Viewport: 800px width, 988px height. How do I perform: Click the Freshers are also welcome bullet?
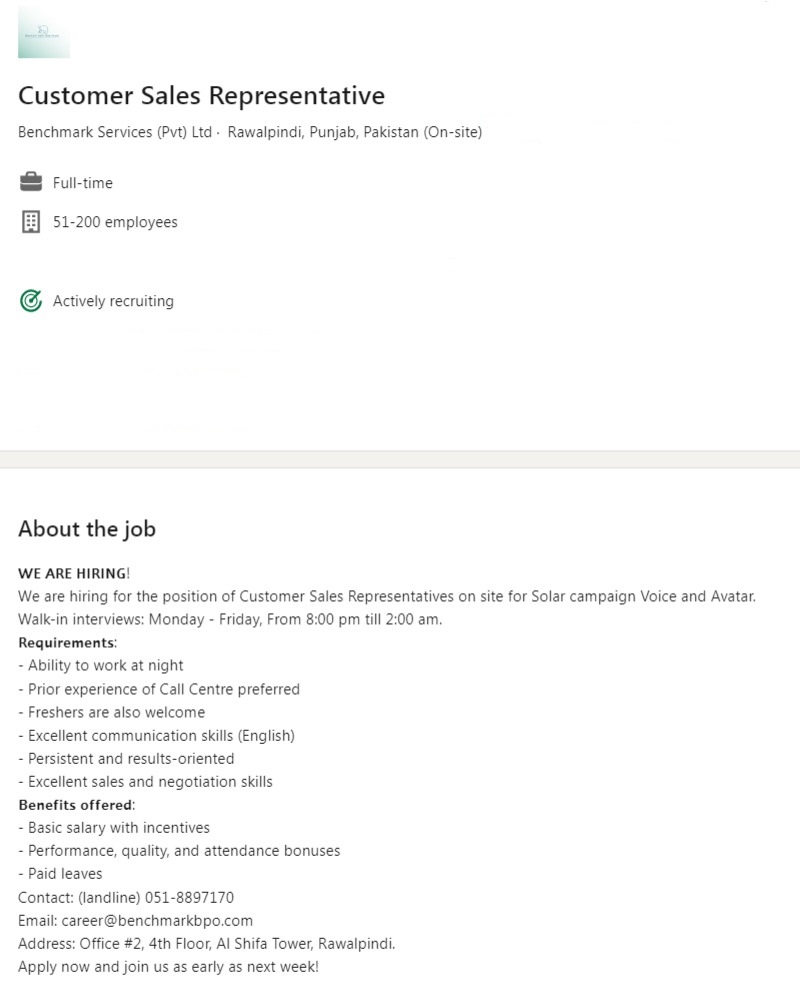coord(116,712)
